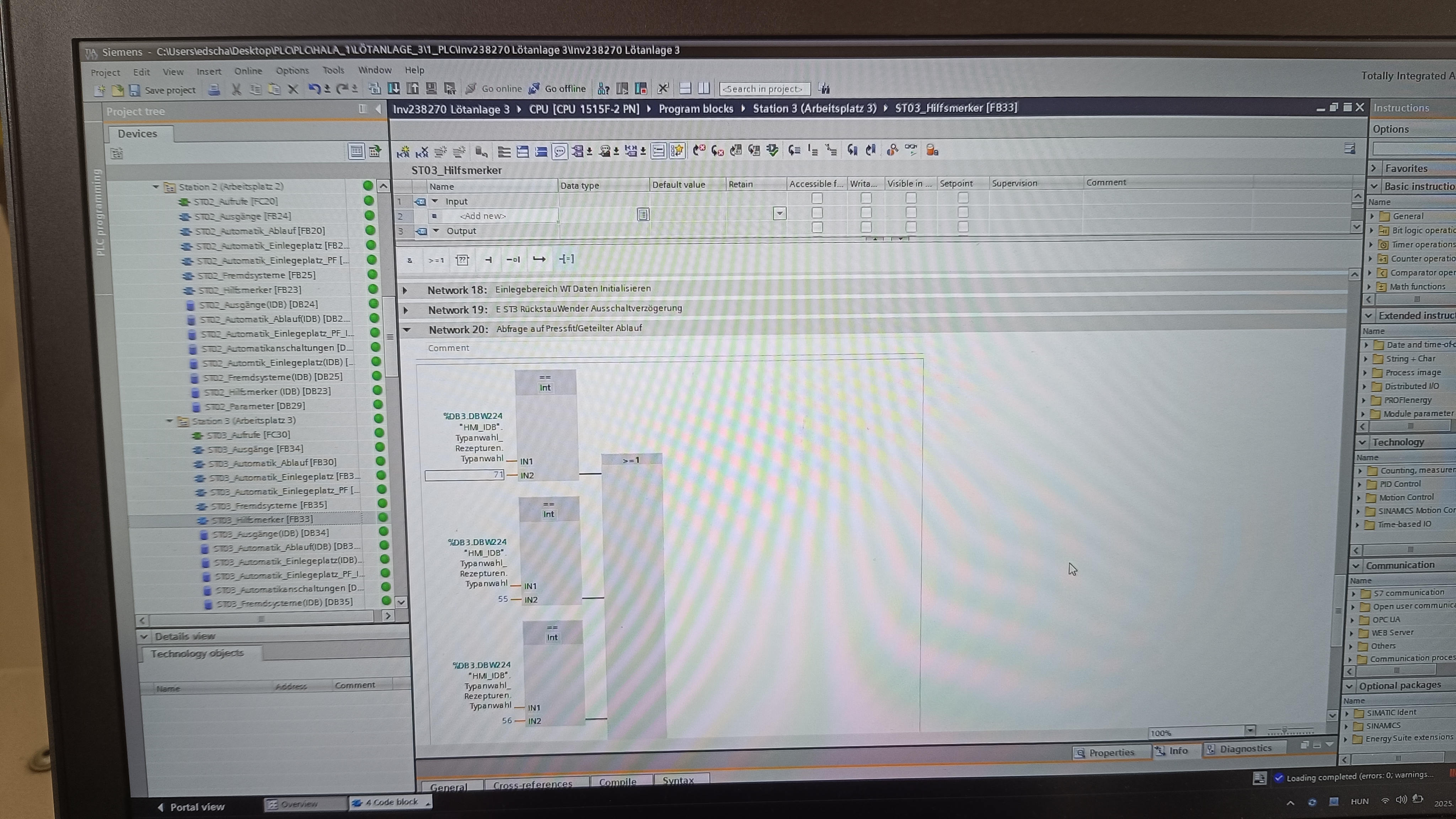Click the Accessible devices icon
This screenshot has height=819, width=1456.
604,89
